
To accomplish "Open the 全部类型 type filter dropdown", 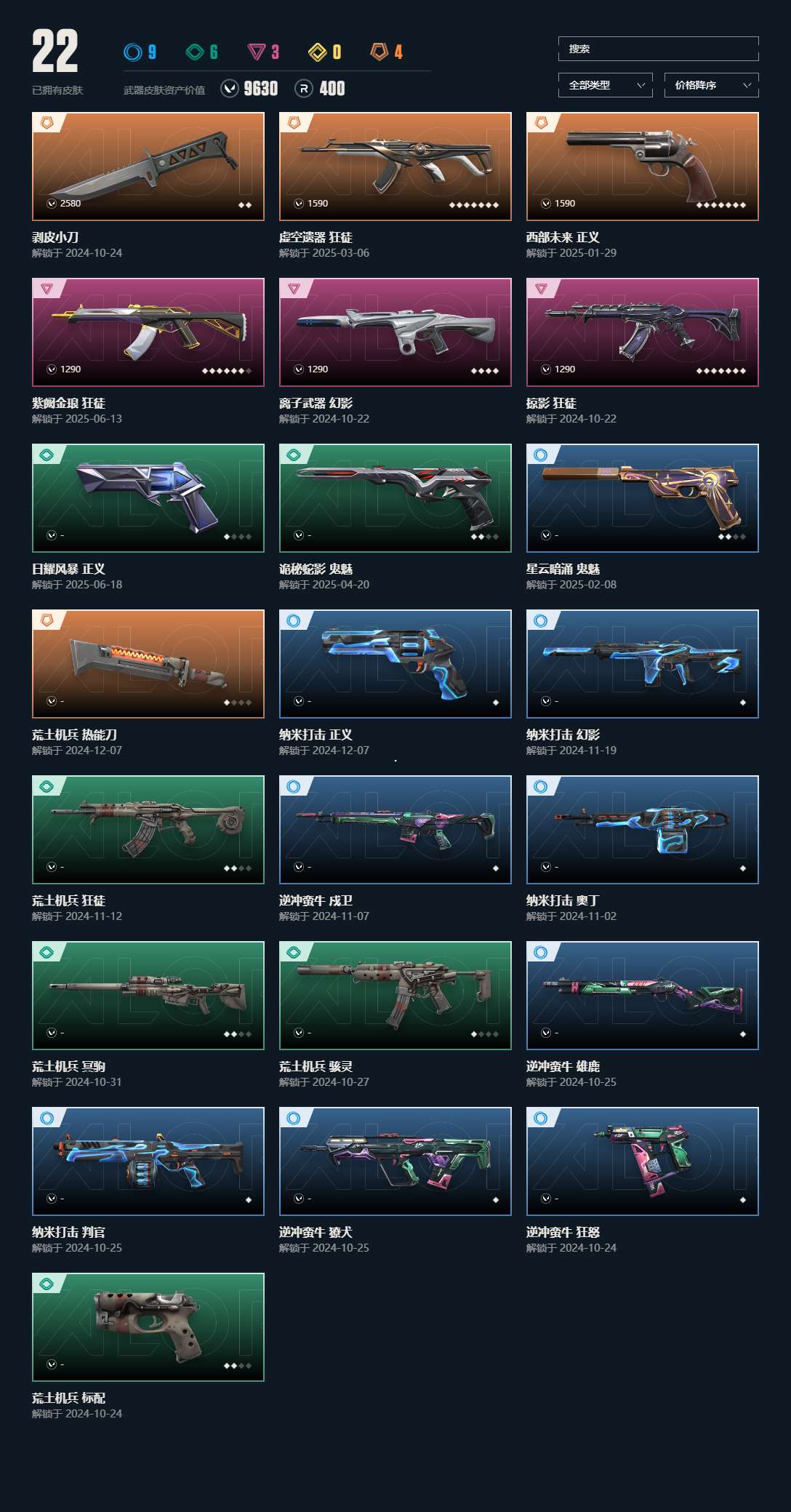I will tap(606, 85).
